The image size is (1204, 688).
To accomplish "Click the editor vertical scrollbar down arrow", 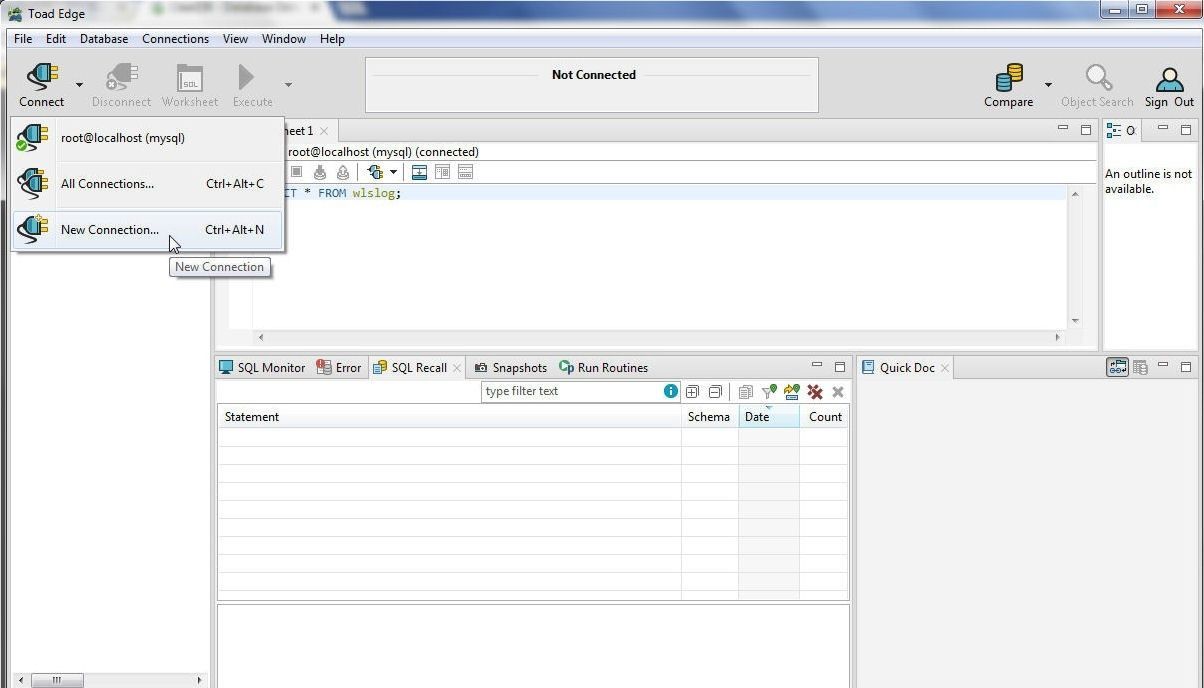I will click(x=1075, y=321).
